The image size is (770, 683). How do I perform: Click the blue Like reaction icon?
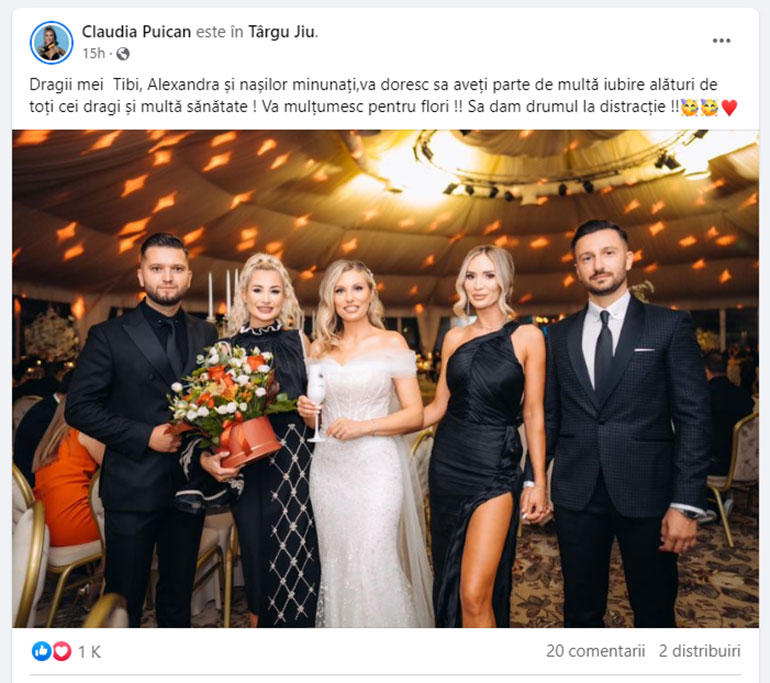click(41, 652)
